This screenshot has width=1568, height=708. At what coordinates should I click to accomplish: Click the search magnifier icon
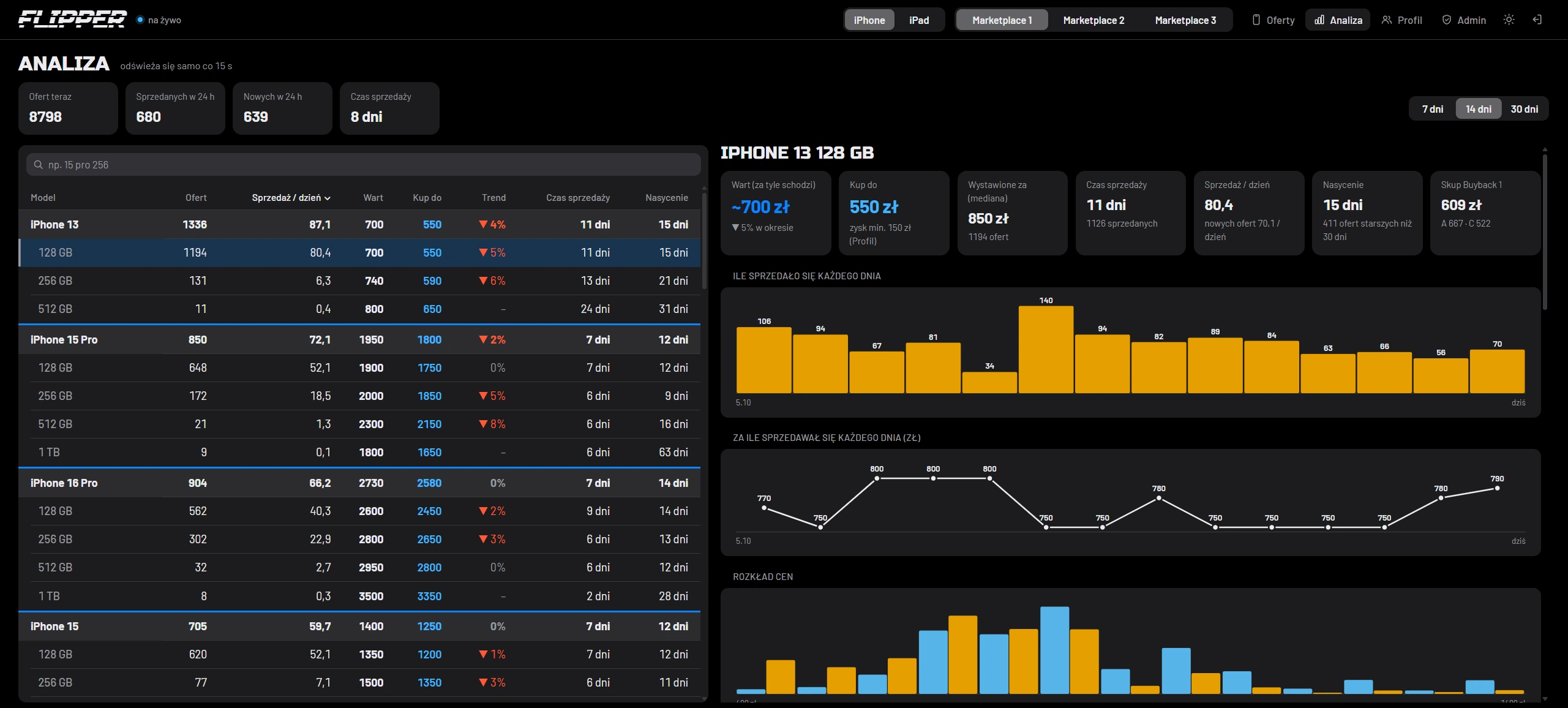point(39,165)
